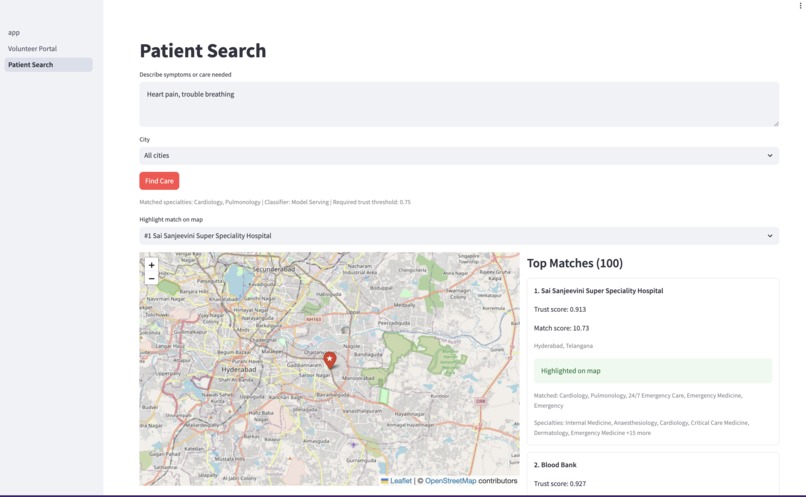Click the 2. Blood Bank card title
The height and width of the screenshot is (497, 806).
555,465
